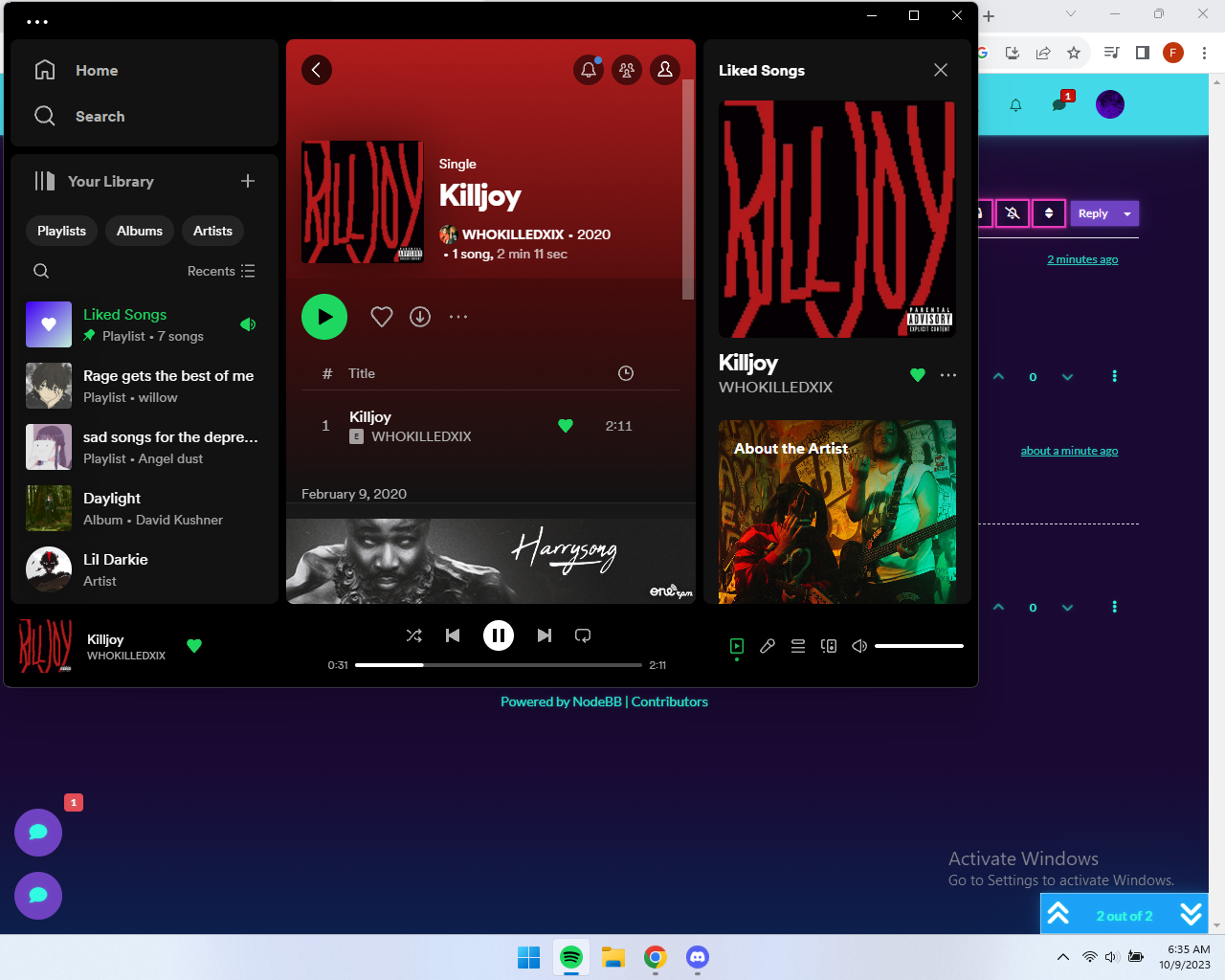Pause current playback
This screenshot has width=1225, height=980.
coord(499,635)
